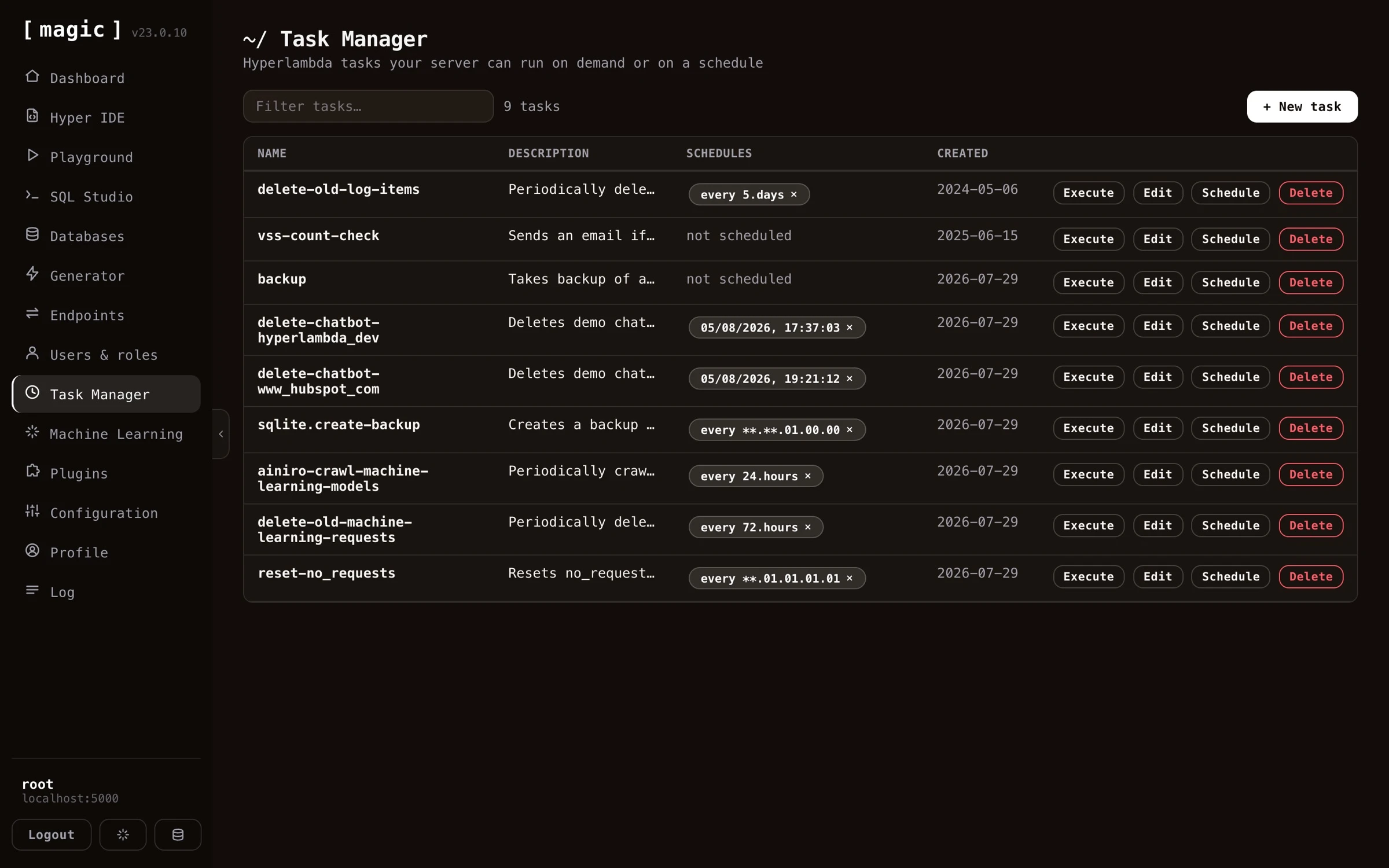
Task: Open the Dashboard menu item
Action: point(106,78)
